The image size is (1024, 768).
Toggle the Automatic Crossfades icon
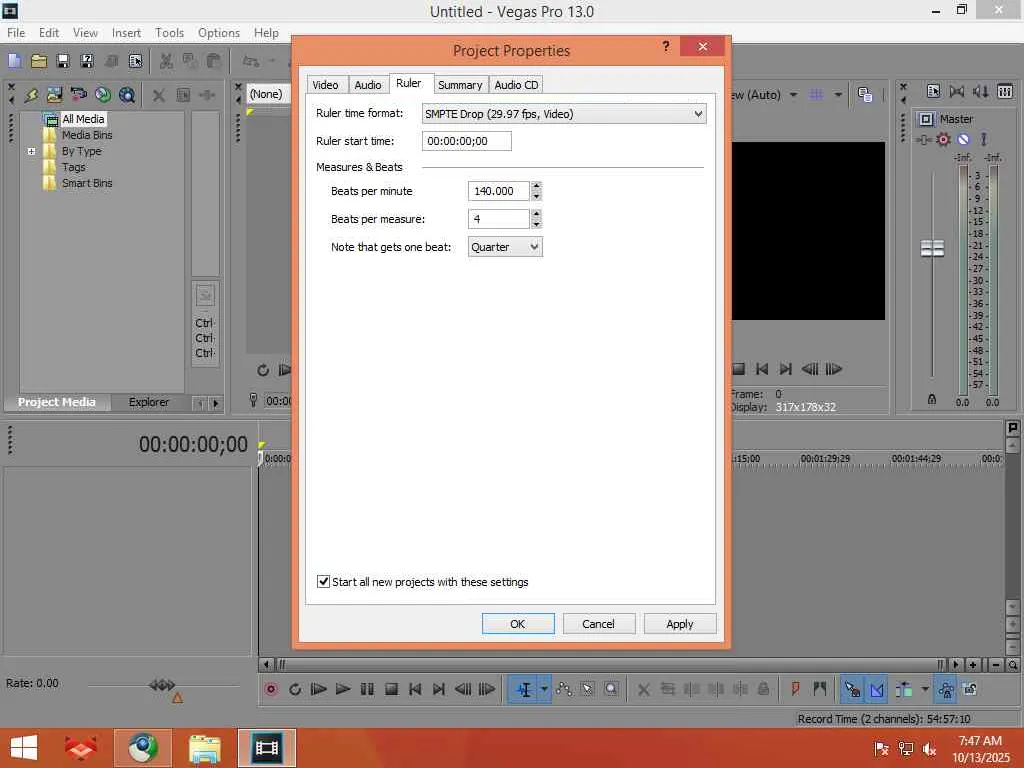[x=877, y=689]
